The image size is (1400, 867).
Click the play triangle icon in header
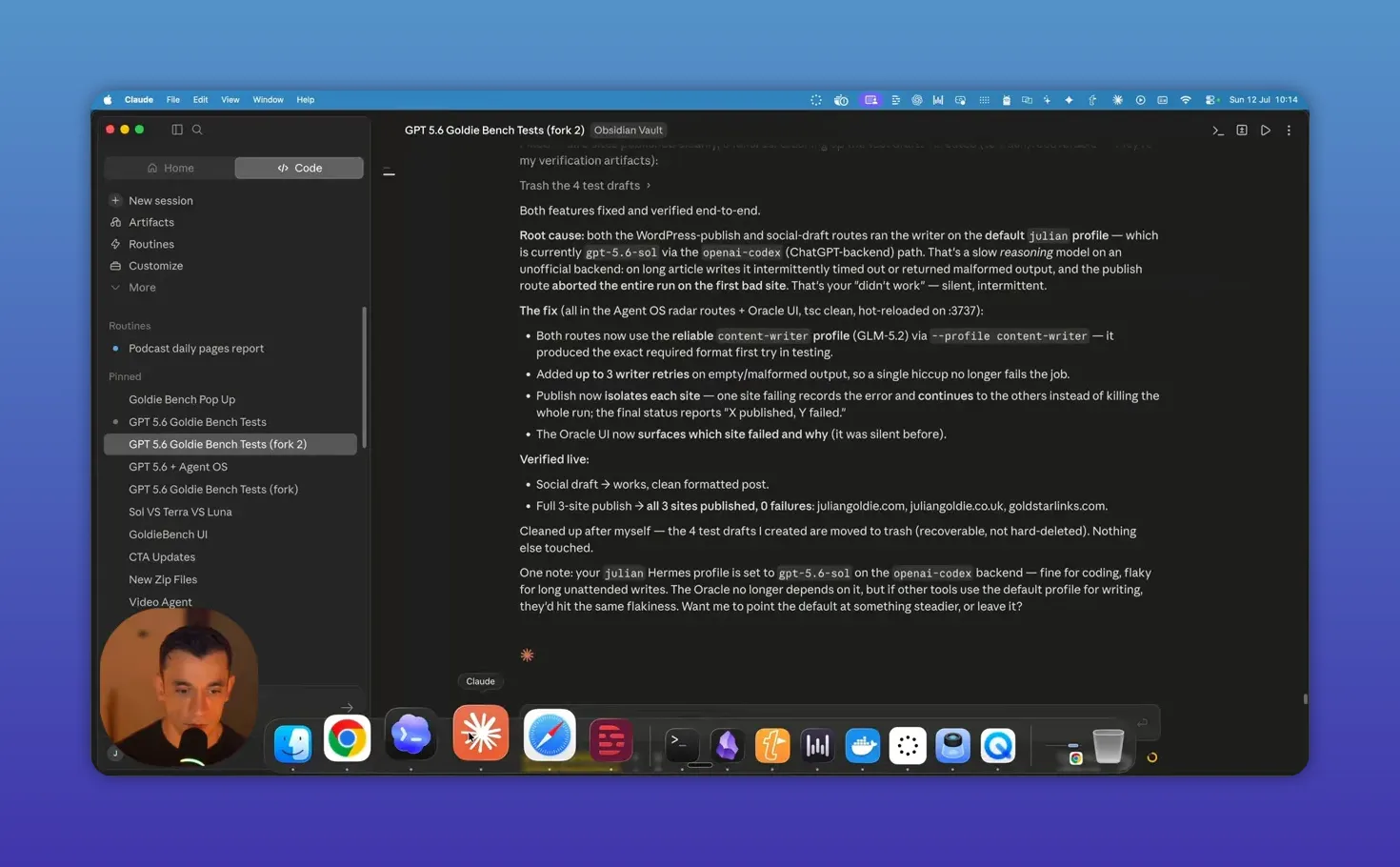click(x=1266, y=131)
